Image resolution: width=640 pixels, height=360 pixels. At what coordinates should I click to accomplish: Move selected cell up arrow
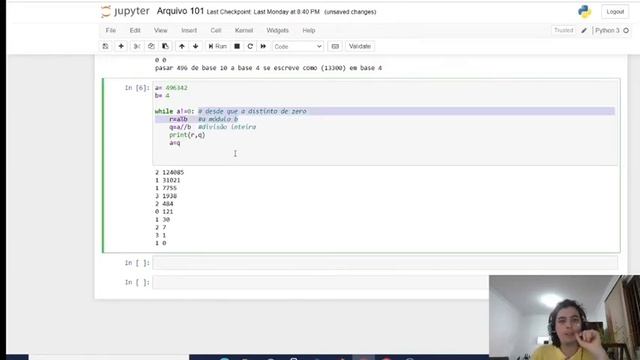click(182, 46)
